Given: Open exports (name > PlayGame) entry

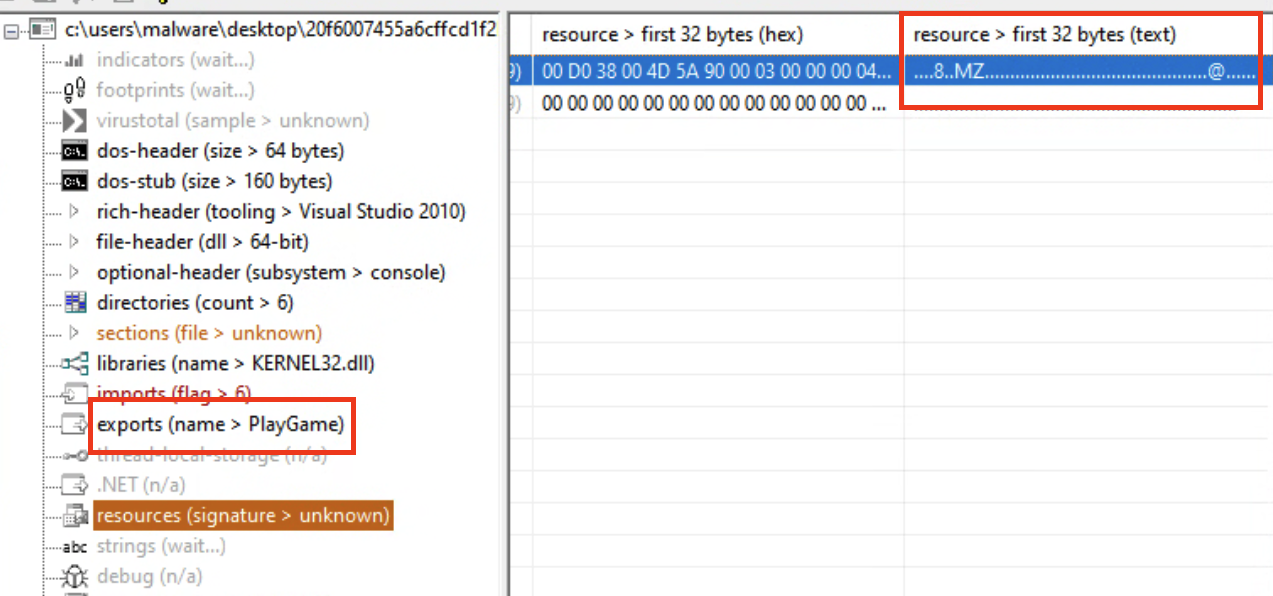Looking at the screenshot, I should pos(220,425).
